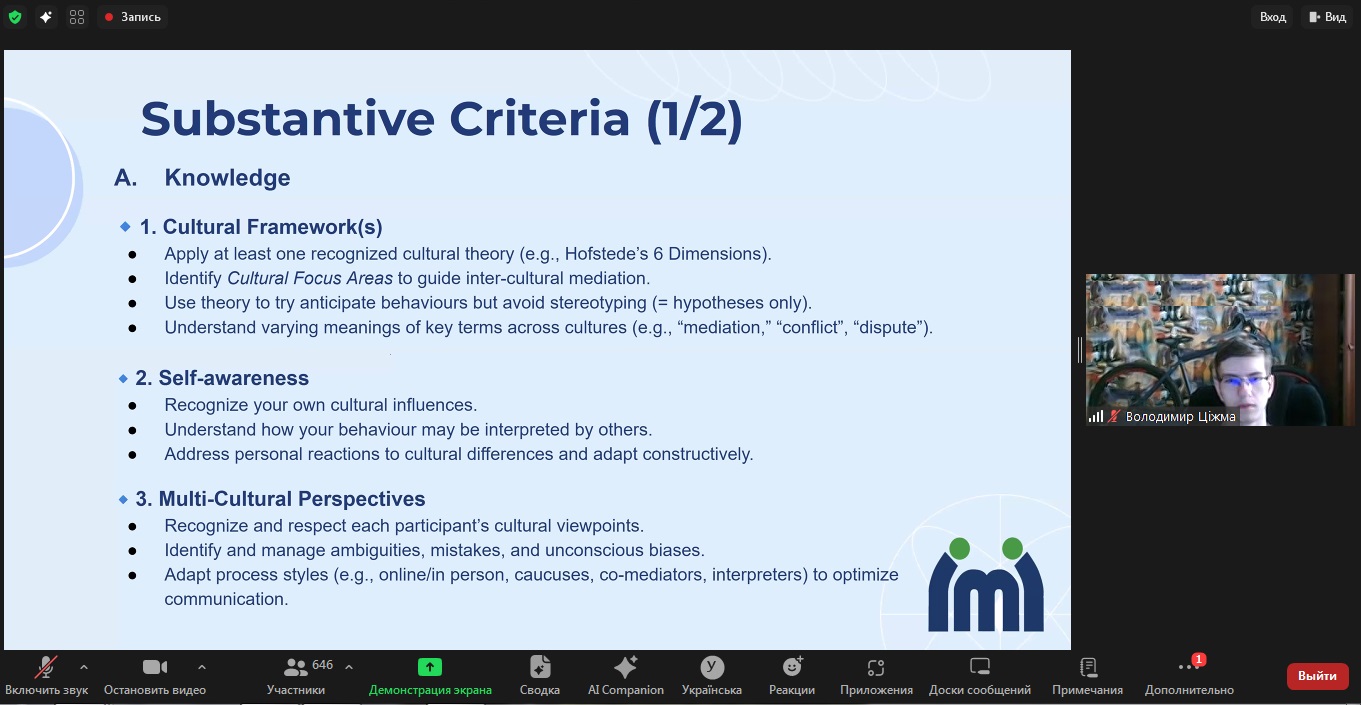This screenshot has width=1361, height=705.
Task: Open the apps grid icon in top bar
Action: 77,17
